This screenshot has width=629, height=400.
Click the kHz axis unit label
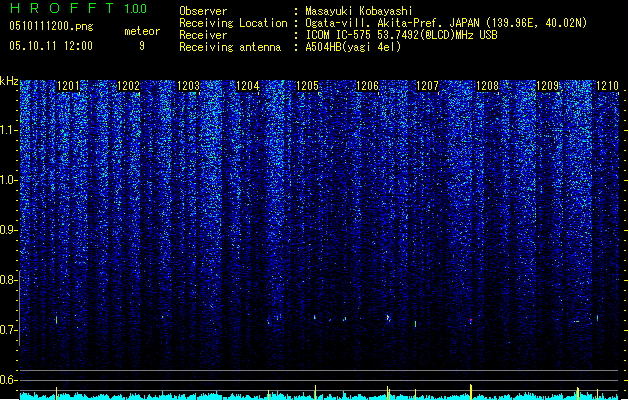click(x=9, y=81)
